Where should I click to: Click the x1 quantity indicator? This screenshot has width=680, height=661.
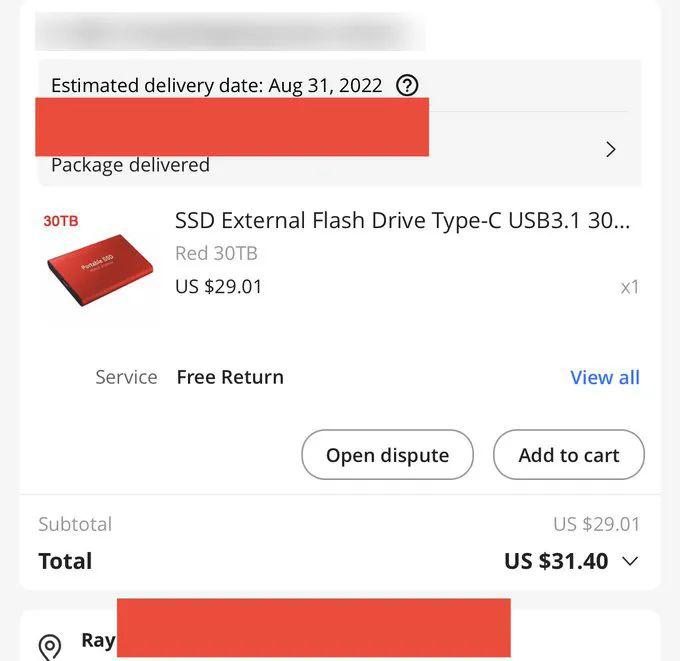(x=629, y=287)
